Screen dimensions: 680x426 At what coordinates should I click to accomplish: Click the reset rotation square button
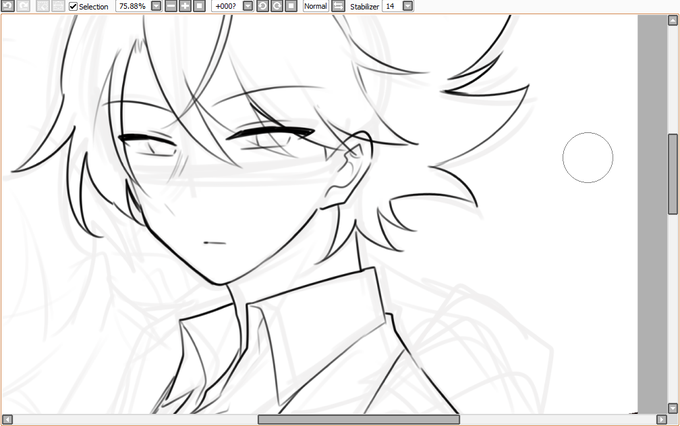coord(291,6)
